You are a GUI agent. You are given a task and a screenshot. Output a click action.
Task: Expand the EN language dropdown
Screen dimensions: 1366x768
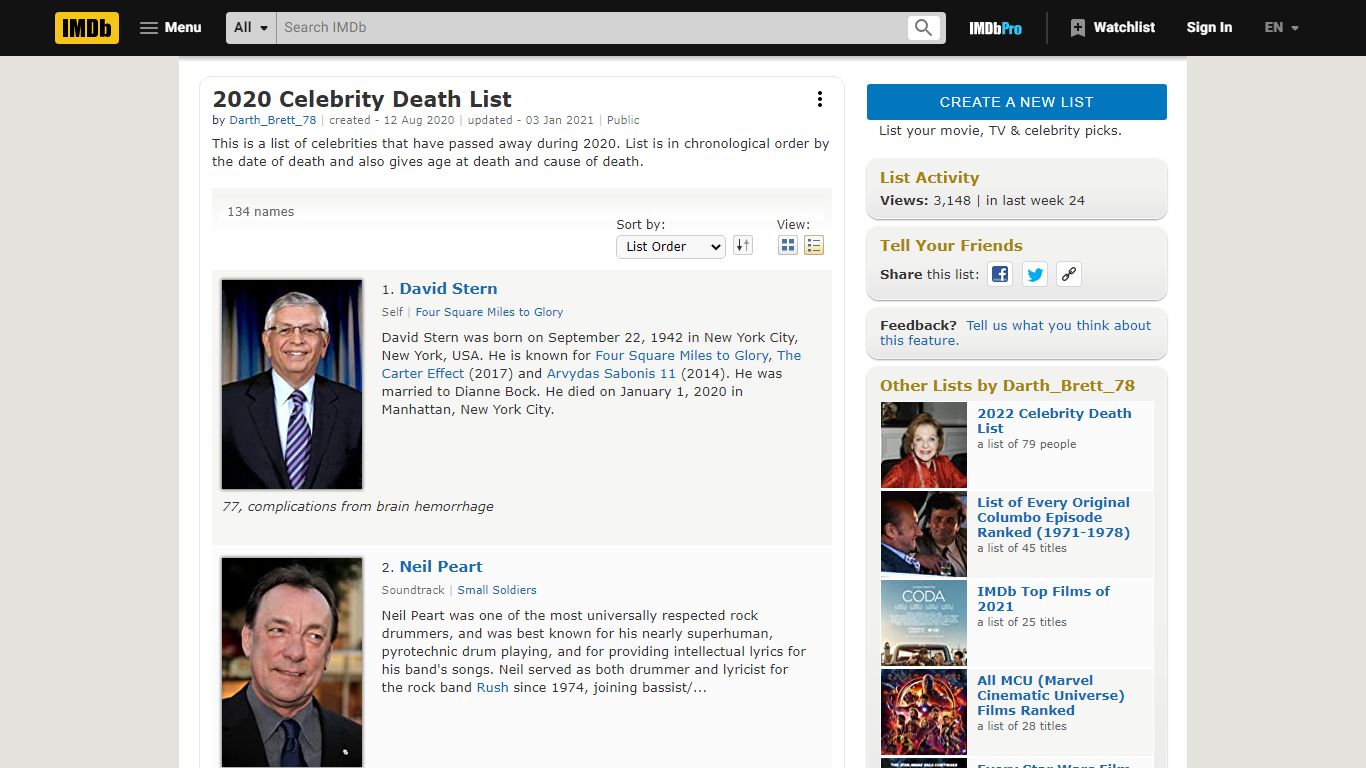pyautogui.click(x=1281, y=28)
